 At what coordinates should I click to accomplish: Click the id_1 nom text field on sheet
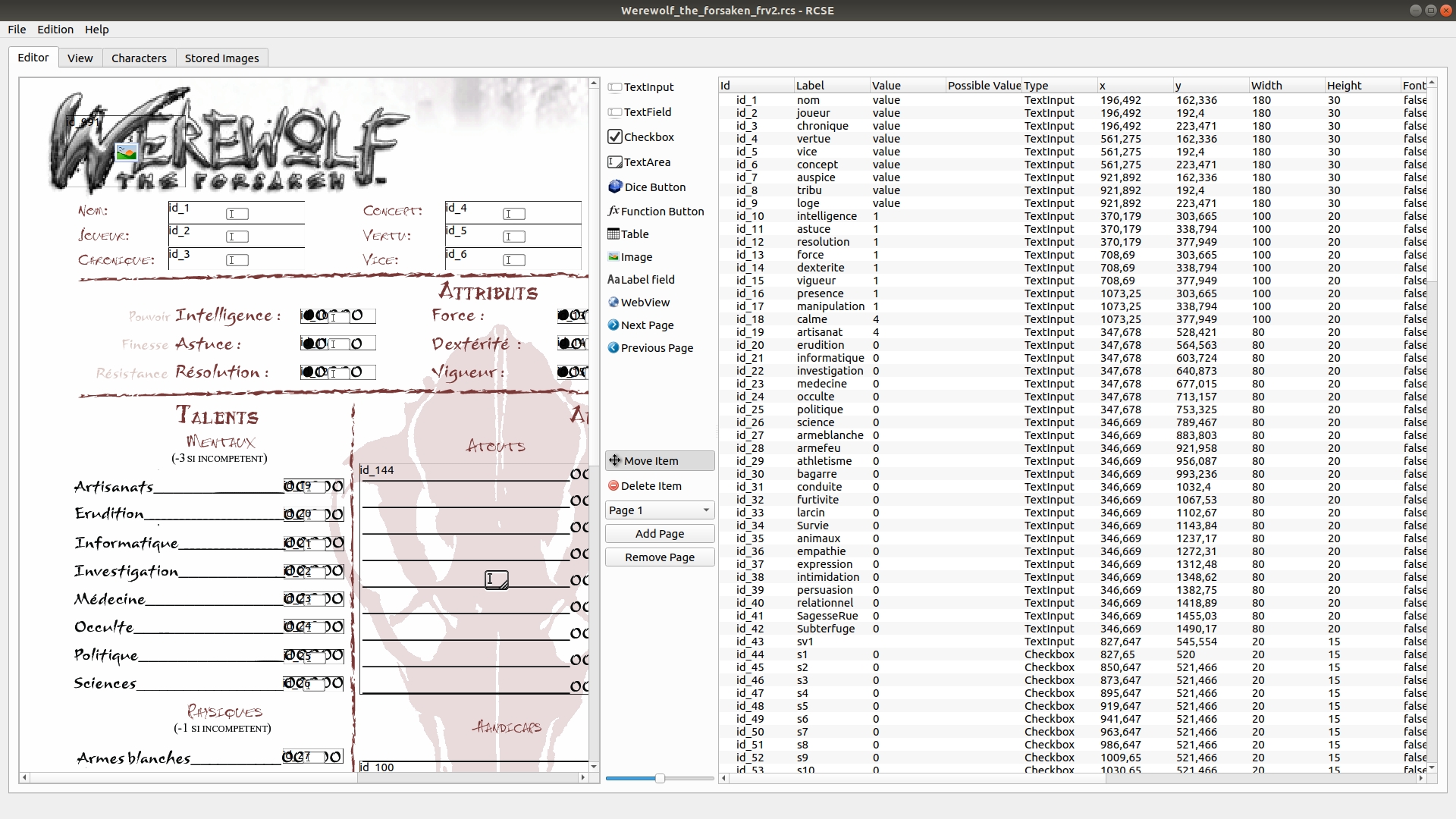[x=236, y=213]
